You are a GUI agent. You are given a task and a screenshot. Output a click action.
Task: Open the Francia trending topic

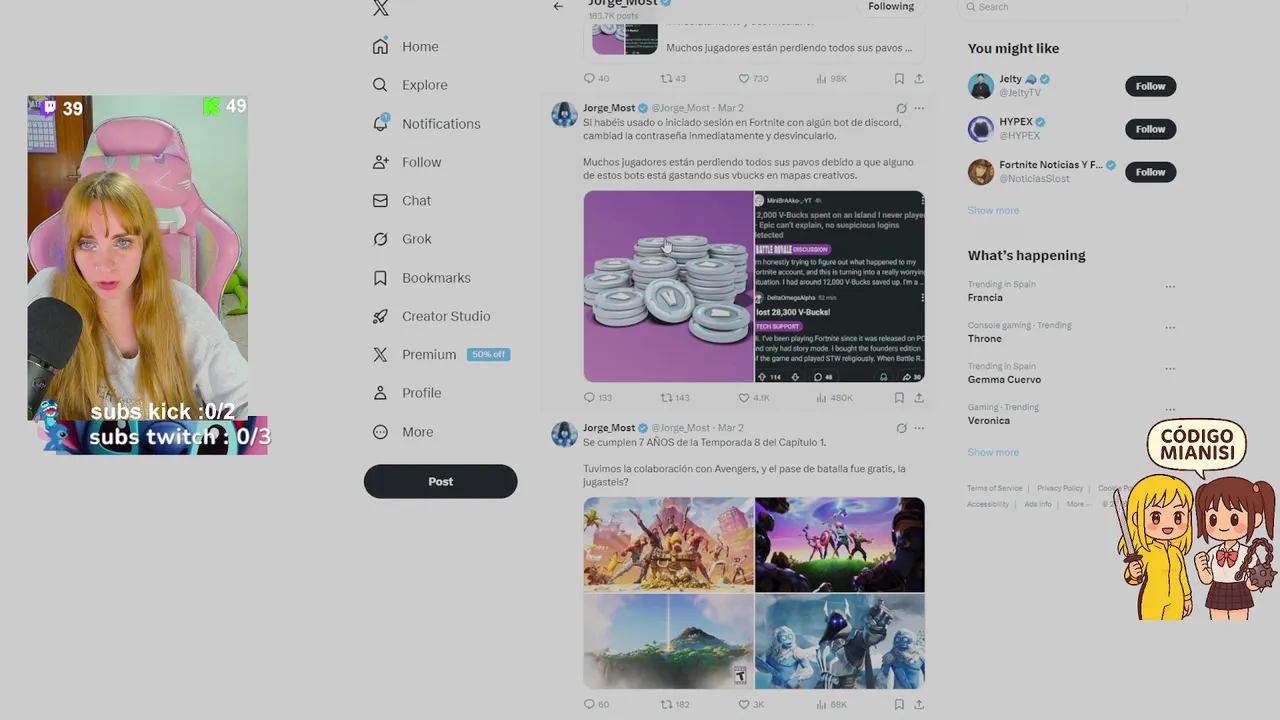(985, 298)
